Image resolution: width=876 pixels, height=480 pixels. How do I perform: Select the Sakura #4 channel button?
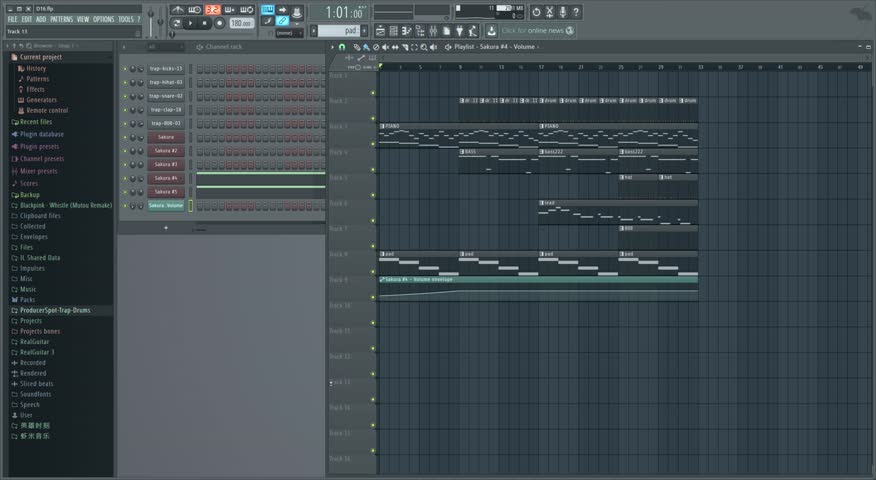point(166,178)
